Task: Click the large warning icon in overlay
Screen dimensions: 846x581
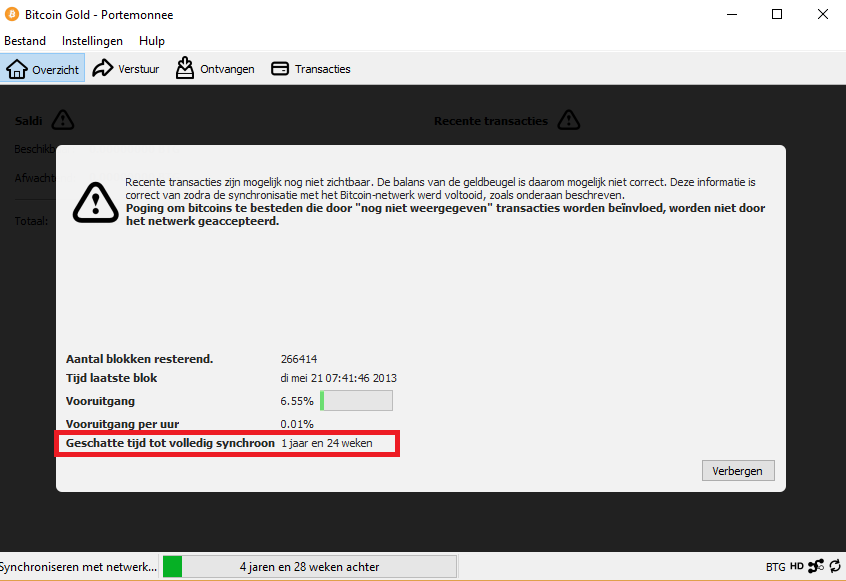Action: [95, 203]
